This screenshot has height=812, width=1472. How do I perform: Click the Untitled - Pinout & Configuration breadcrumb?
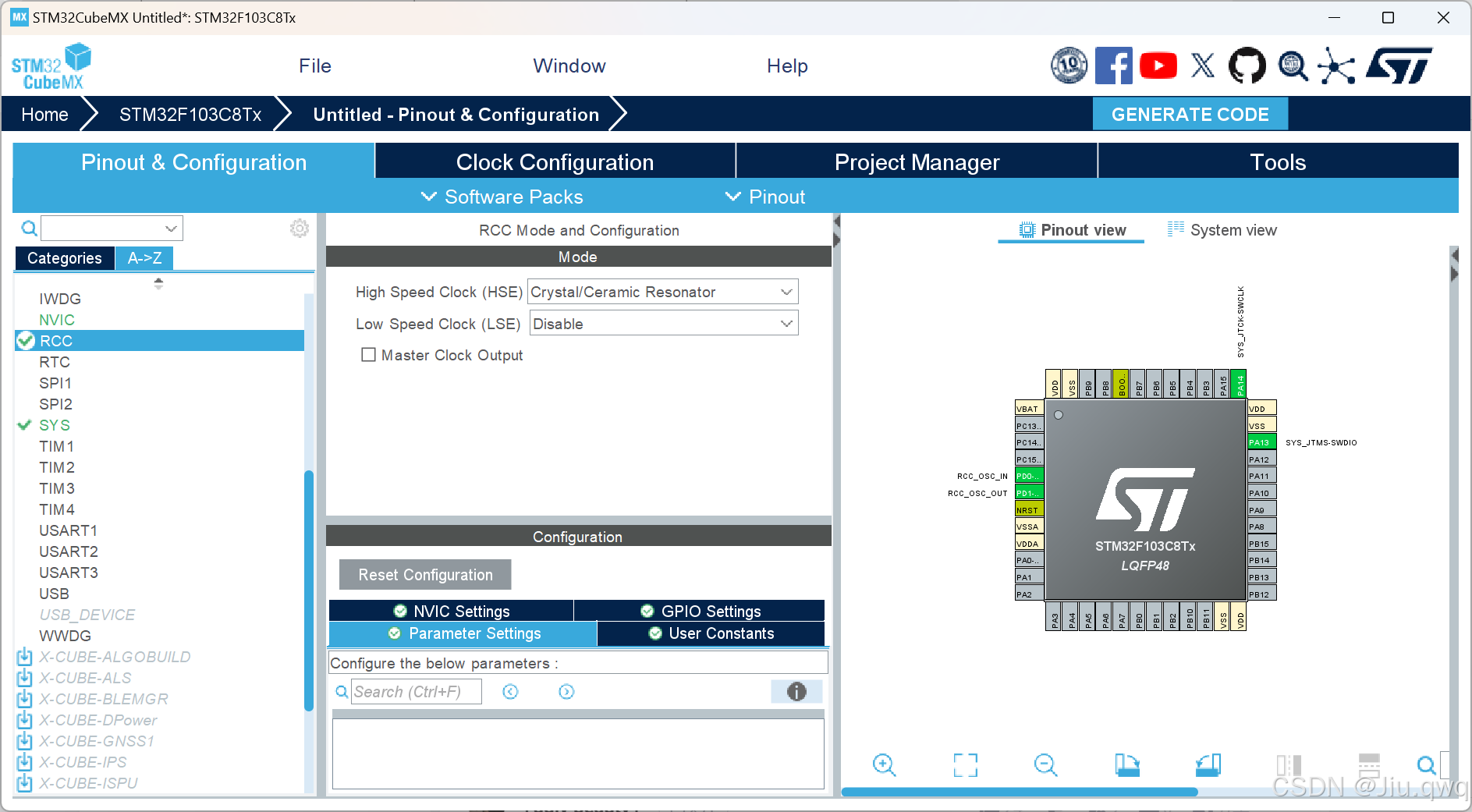[x=456, y=115]
